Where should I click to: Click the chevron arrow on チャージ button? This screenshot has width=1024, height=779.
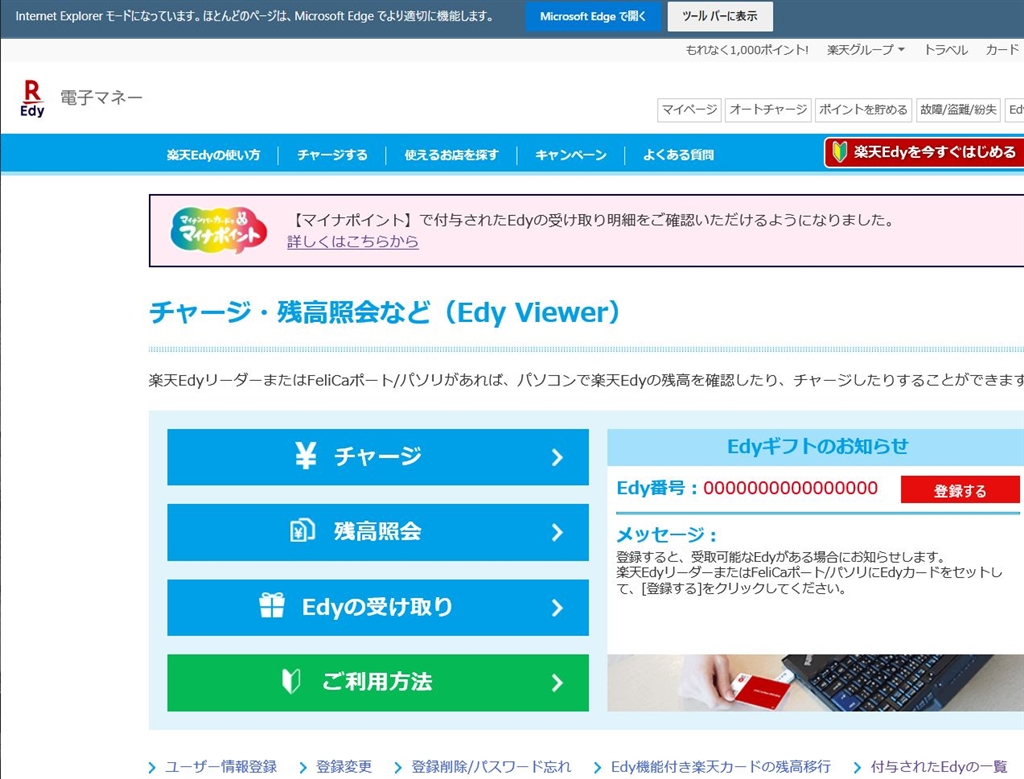pyautogui.click(x=557, y=457)
